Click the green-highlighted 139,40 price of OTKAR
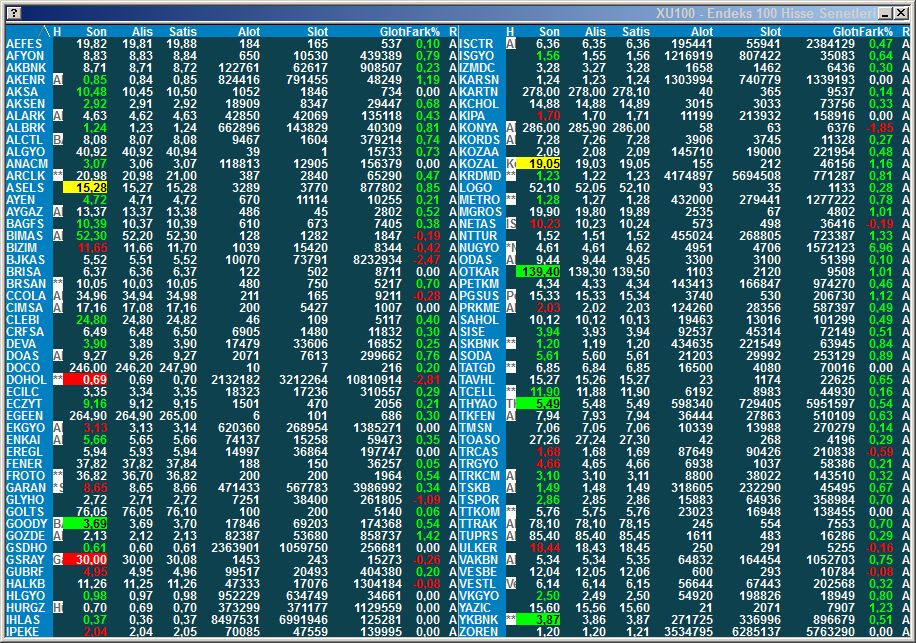Image resolution: width=916 pixels, height=643 pixels. (538, 272)
